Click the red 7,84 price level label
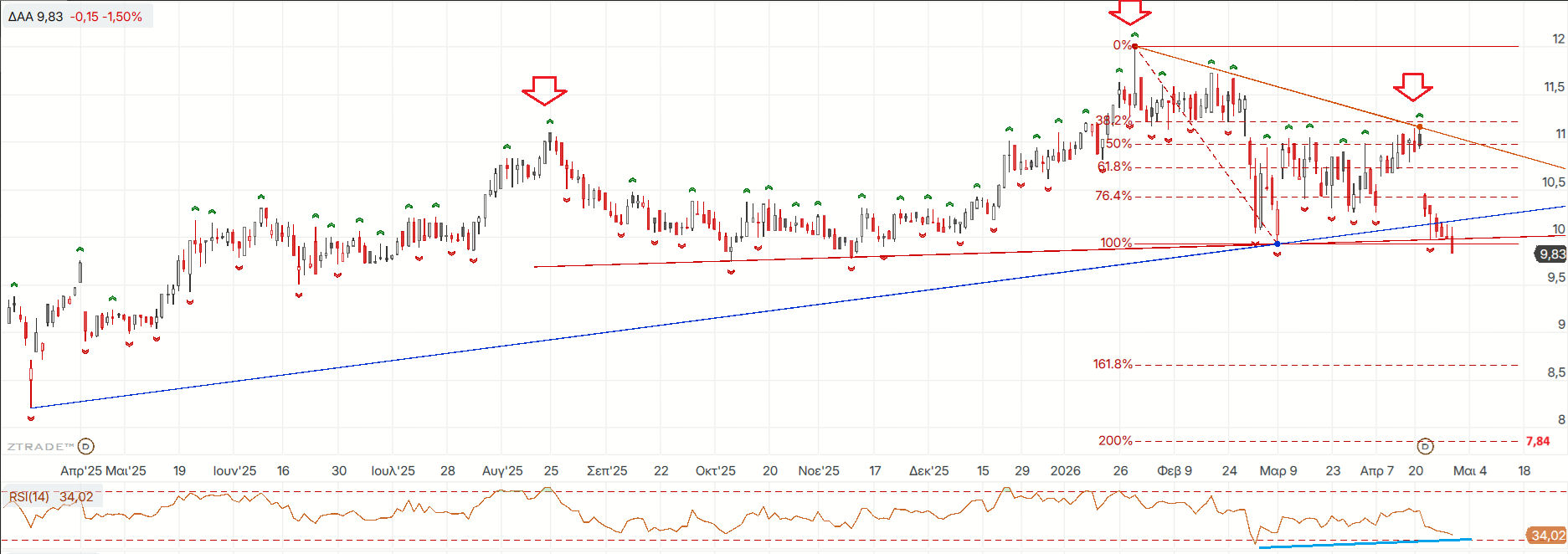This screenshot has width=1568, height=554. pyautogui.click(x=1537, y=441)
